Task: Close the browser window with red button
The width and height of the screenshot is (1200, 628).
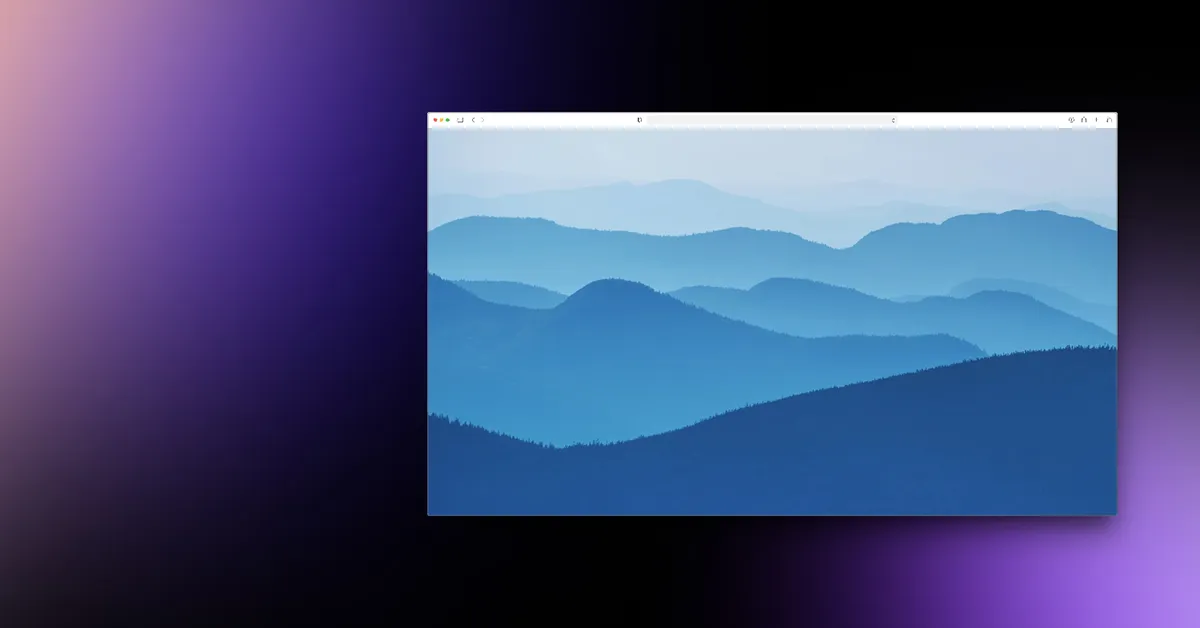Action: click(x=435, y=120)
